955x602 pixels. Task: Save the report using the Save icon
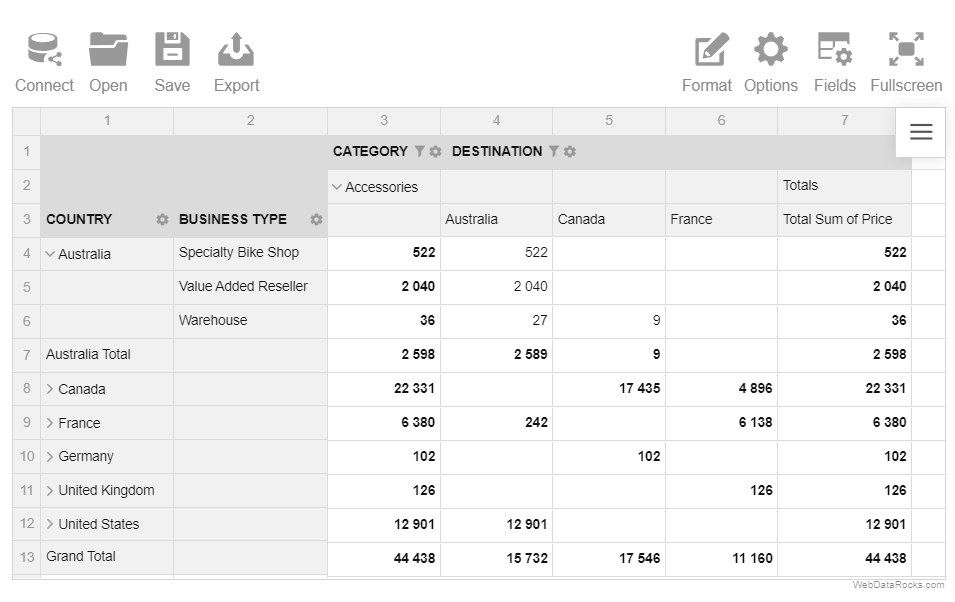172,49
